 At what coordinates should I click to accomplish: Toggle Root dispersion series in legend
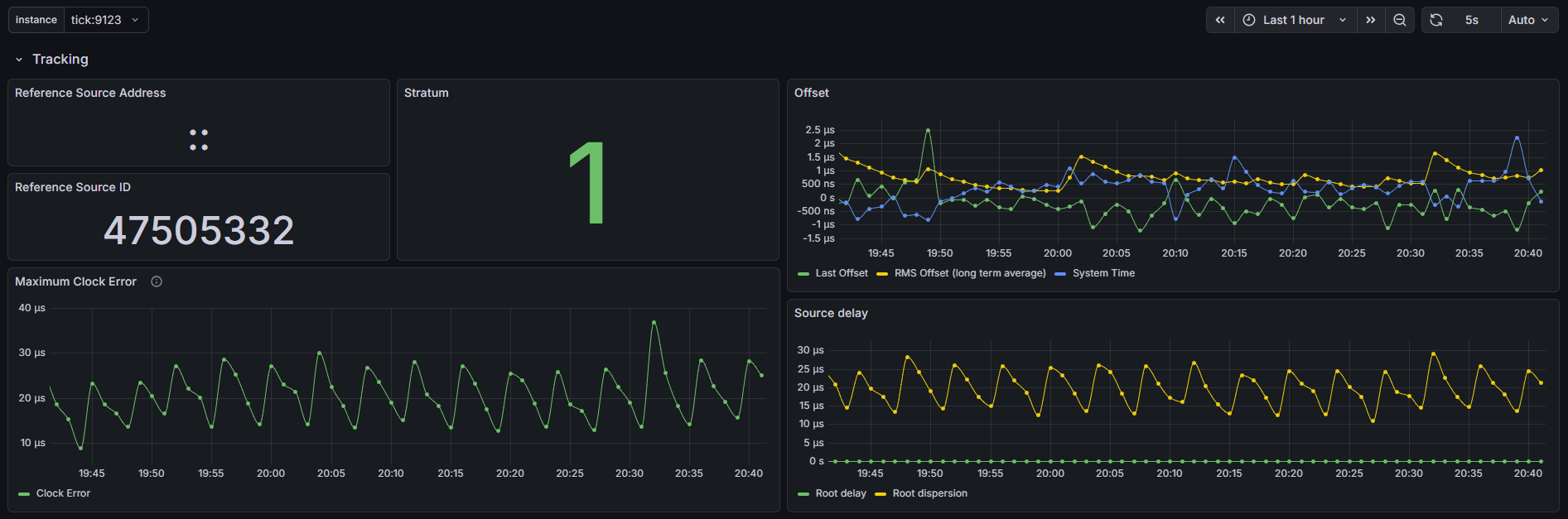(921, 493)
